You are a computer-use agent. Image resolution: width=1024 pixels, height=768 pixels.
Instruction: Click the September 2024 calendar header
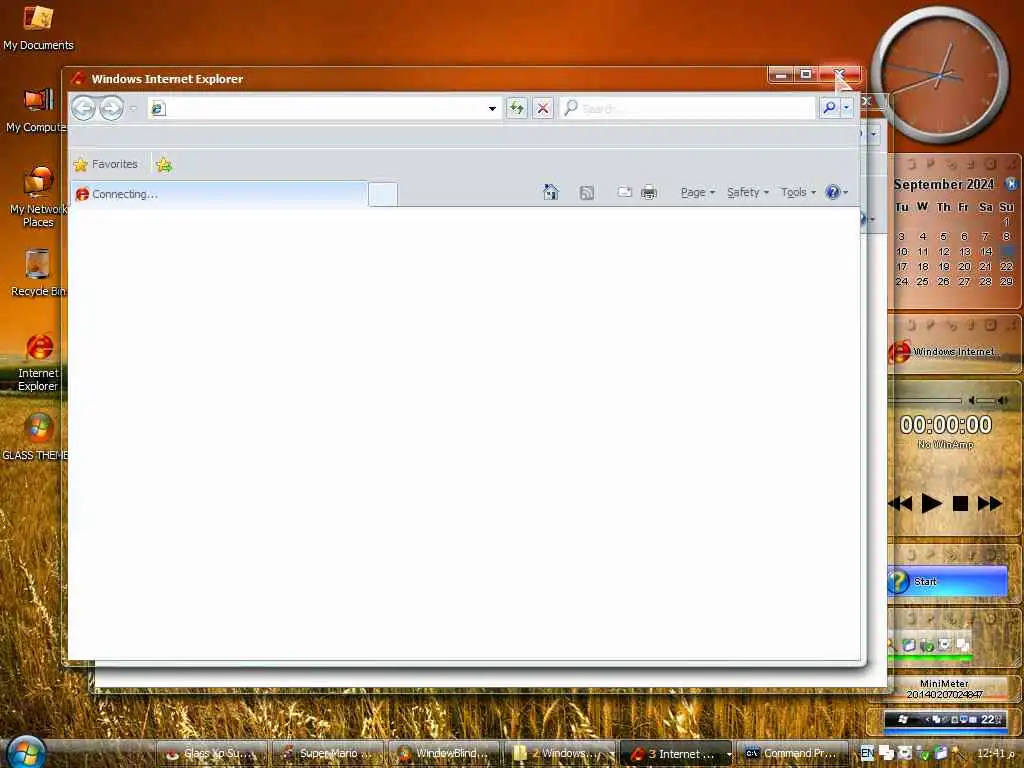tap(944, 185)
